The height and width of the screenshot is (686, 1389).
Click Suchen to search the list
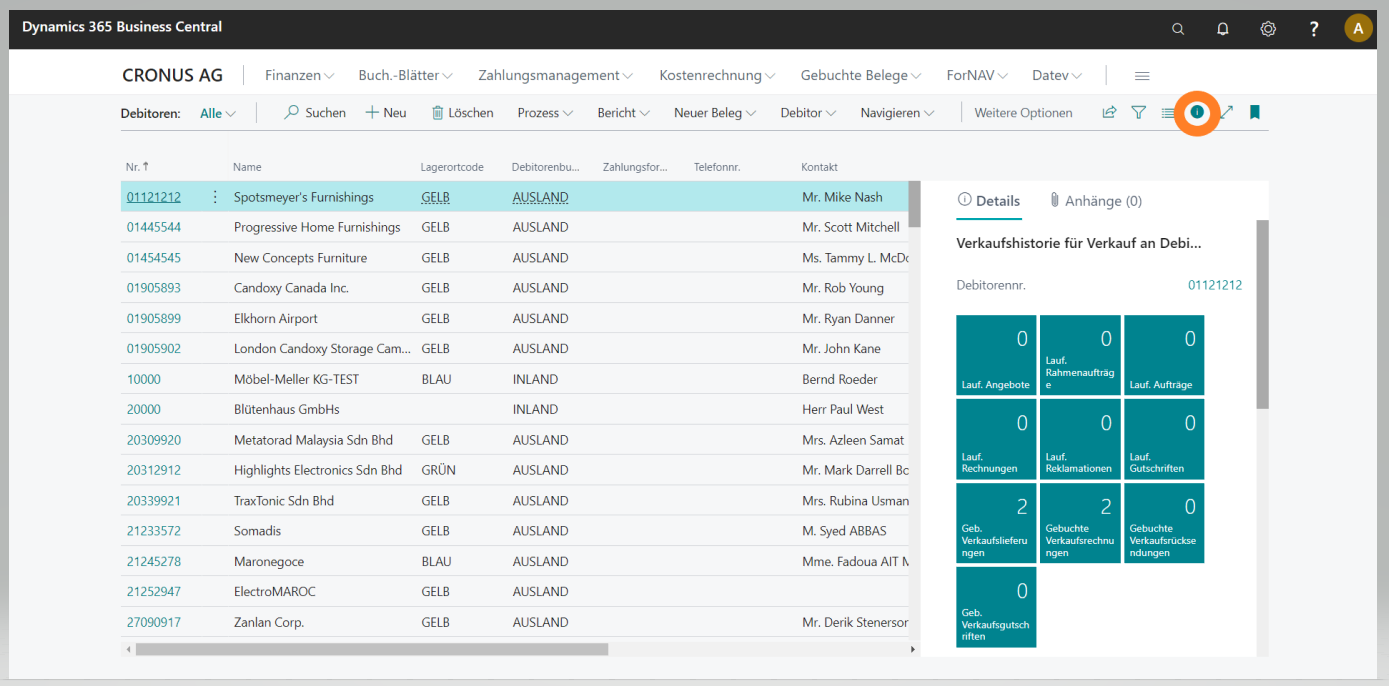point(315,113)
